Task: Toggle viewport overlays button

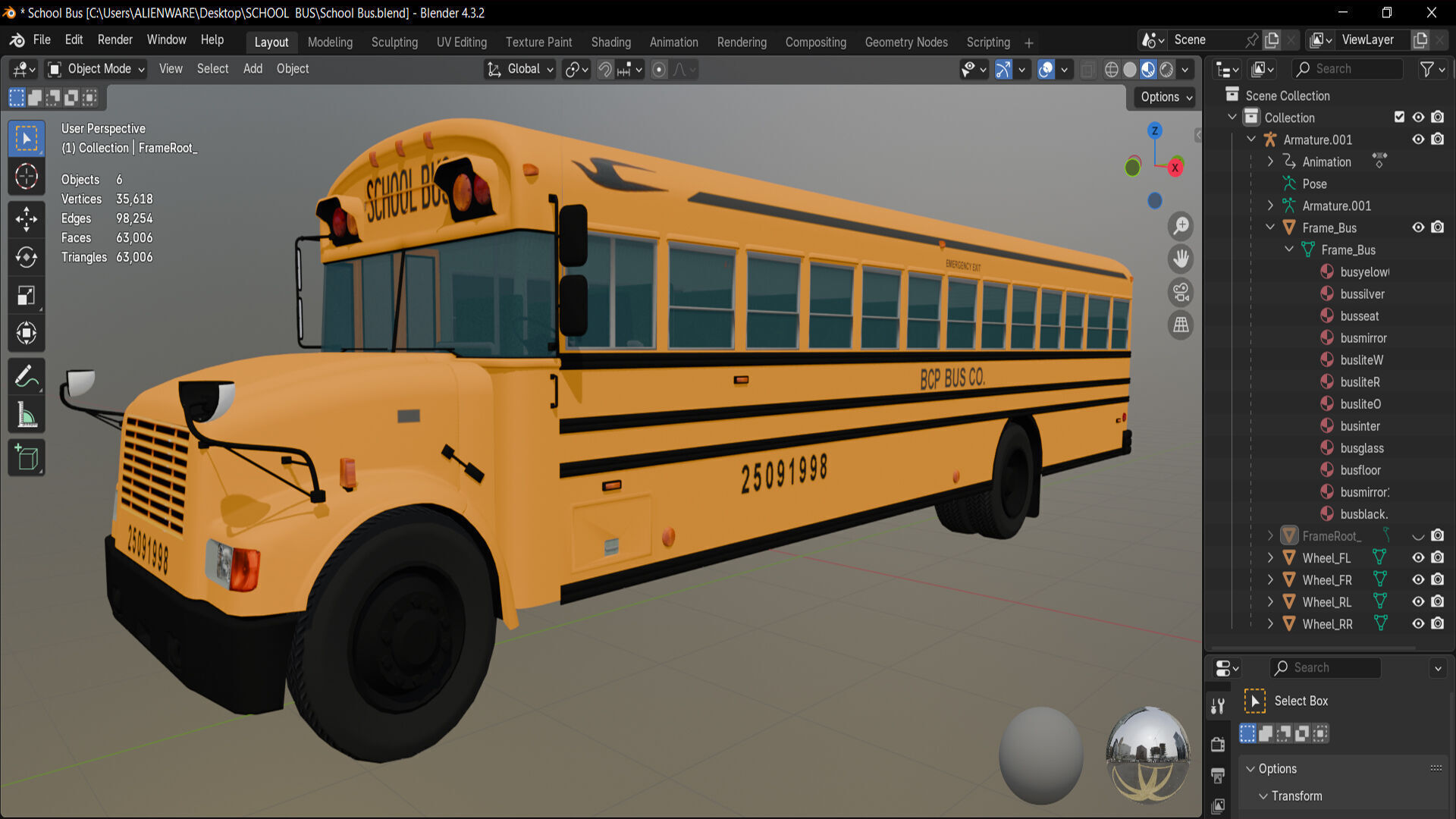Action: (x=1046, y=70)
